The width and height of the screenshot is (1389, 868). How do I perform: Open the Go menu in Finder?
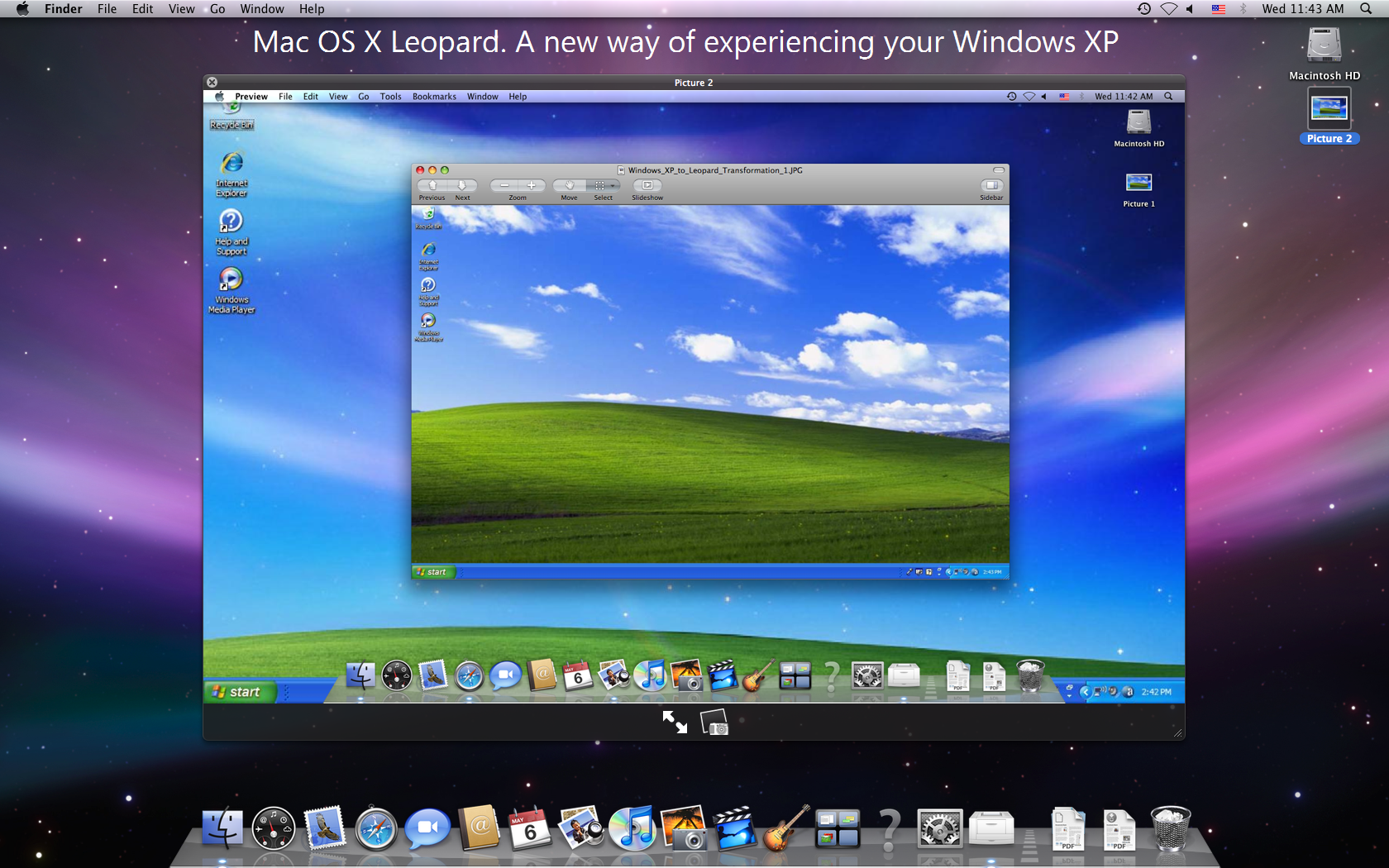pos(217,9)
